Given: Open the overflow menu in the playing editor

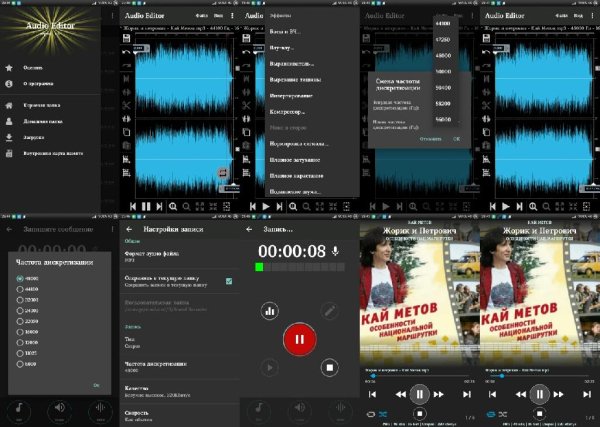Looking at the screenshot, I should [232, 16].
